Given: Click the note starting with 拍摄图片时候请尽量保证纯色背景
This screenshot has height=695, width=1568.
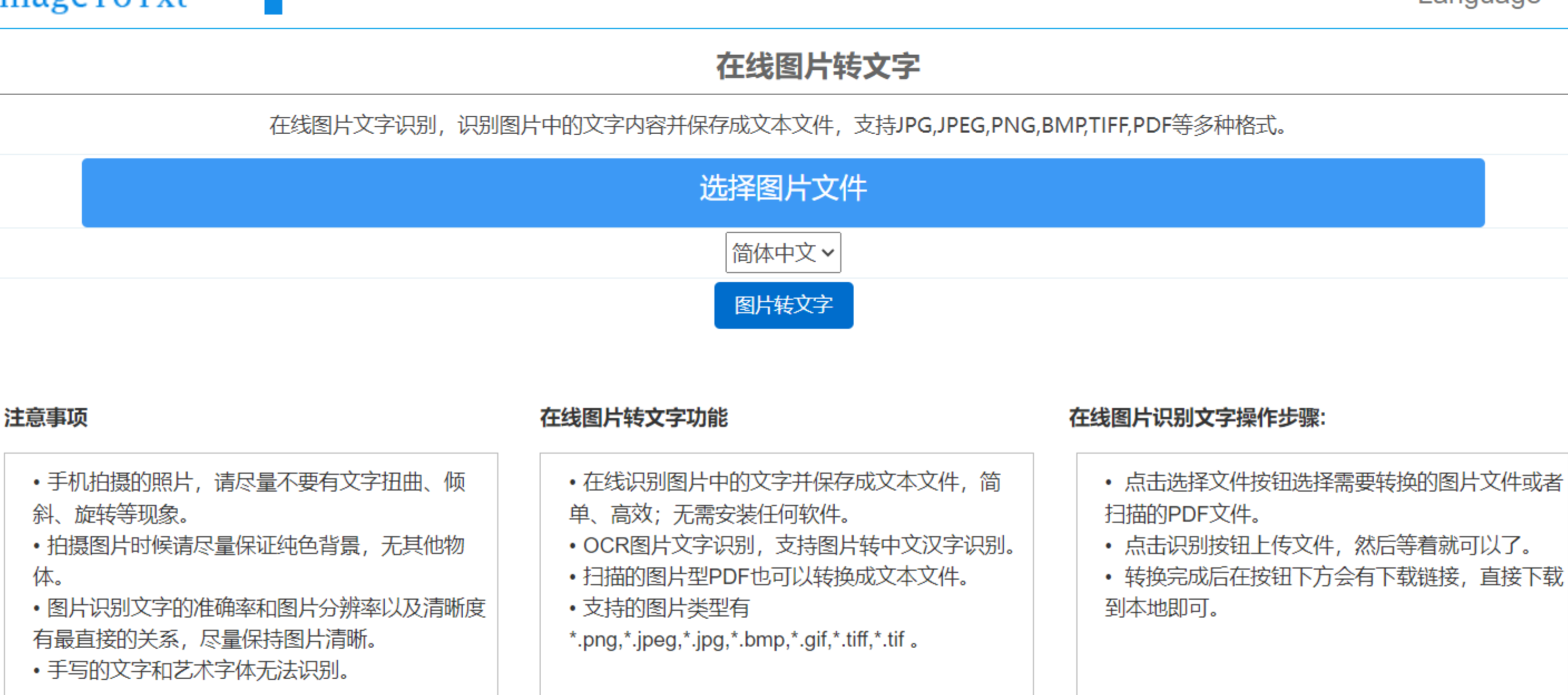Looking at the screenshot, I should pyautogui.click(x=248, y=560).
